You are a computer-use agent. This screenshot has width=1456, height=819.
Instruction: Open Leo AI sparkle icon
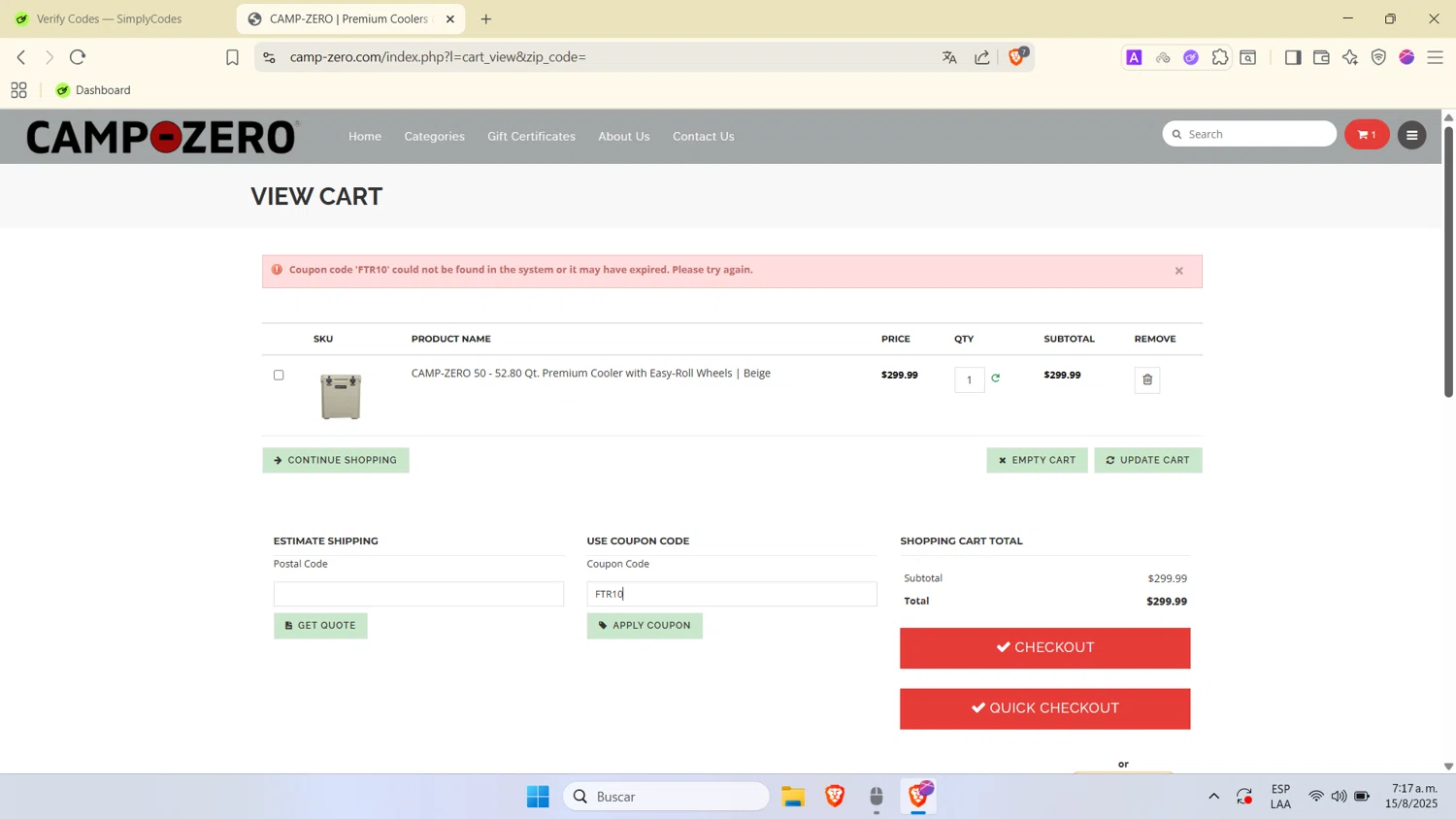1350,57
